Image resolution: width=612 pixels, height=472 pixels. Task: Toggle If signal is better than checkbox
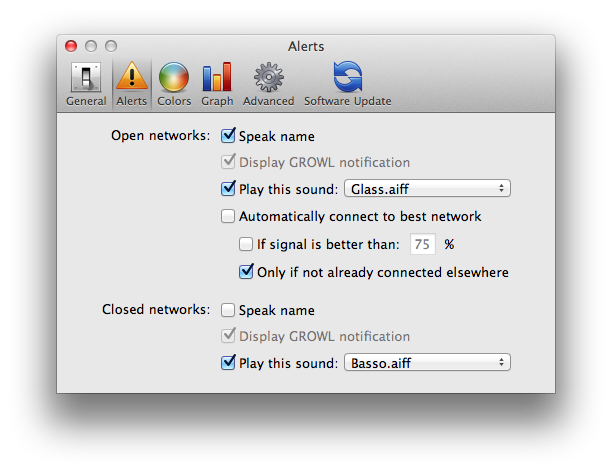tap(246, 244)
